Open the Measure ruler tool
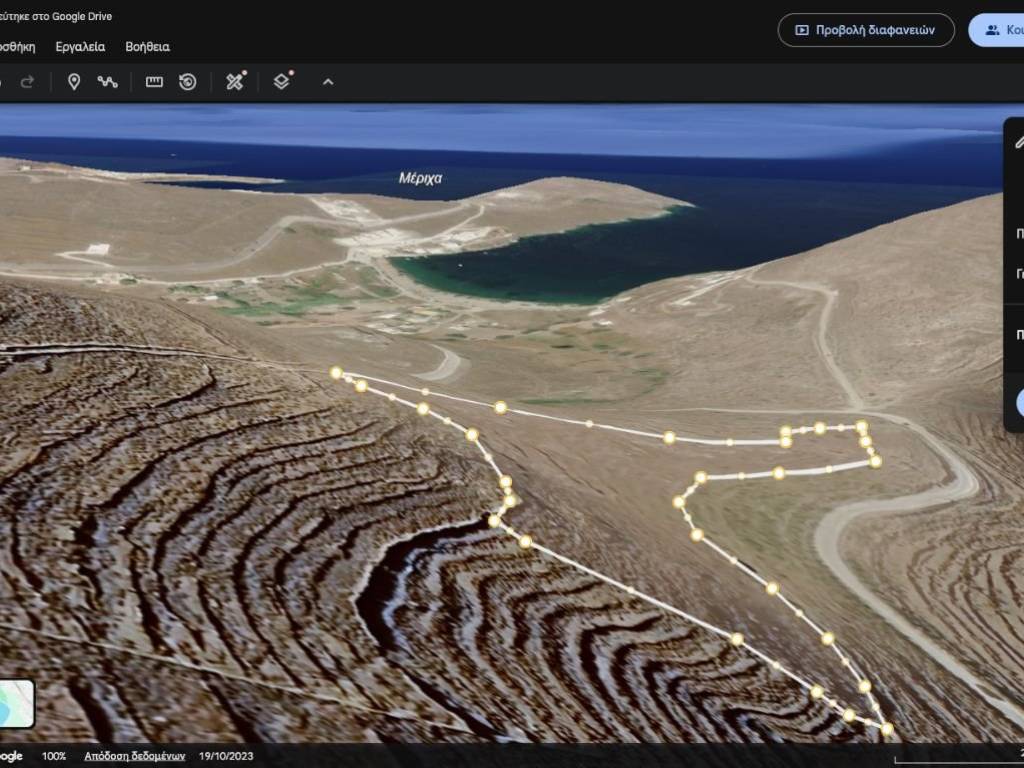This screenshot has height=768, width=1024. (154, 82)
